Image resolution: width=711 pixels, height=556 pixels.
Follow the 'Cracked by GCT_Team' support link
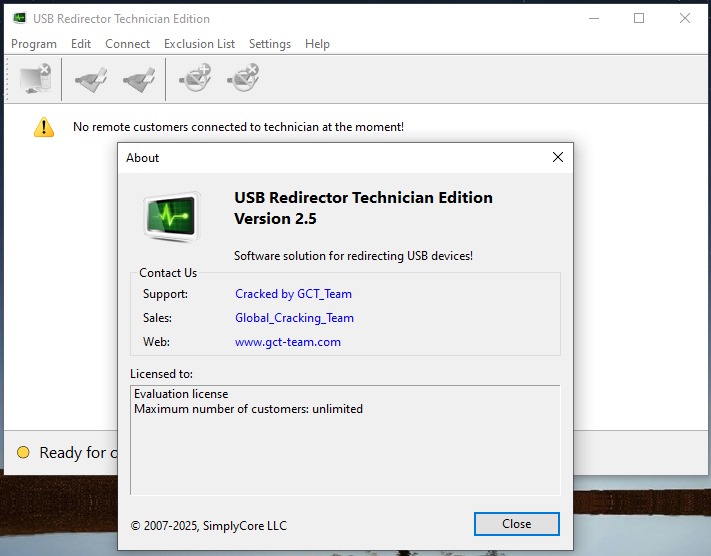pyautogui.click(x=293, y=294)
